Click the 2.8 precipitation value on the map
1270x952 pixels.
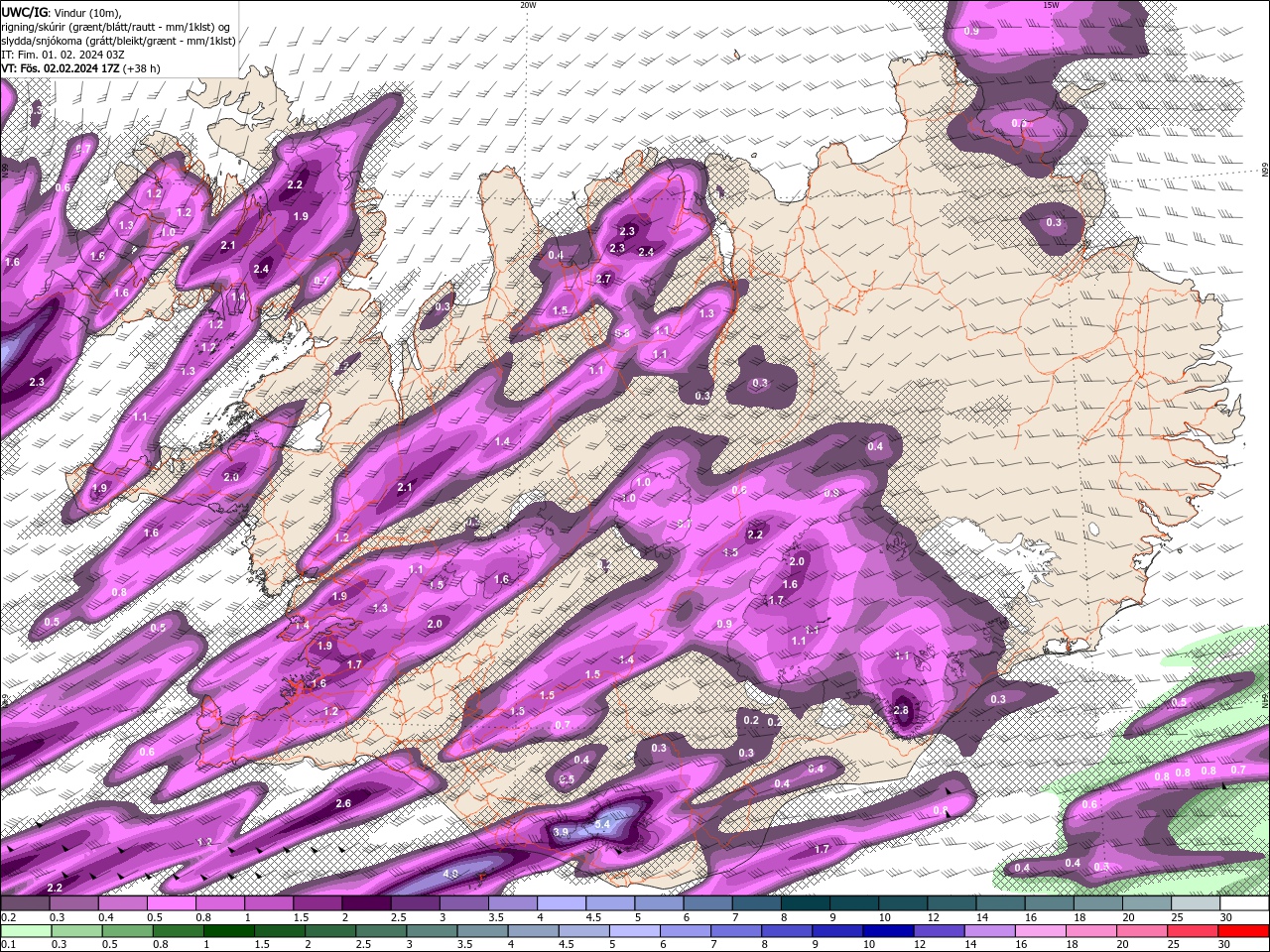point(901,710)
